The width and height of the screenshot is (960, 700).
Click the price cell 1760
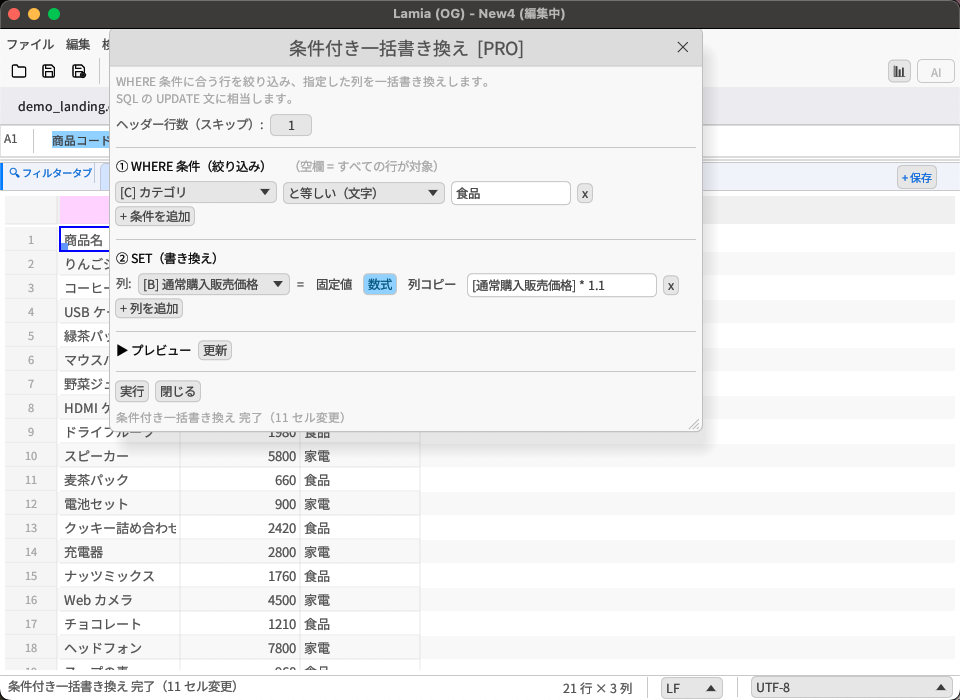coord(240,576)
